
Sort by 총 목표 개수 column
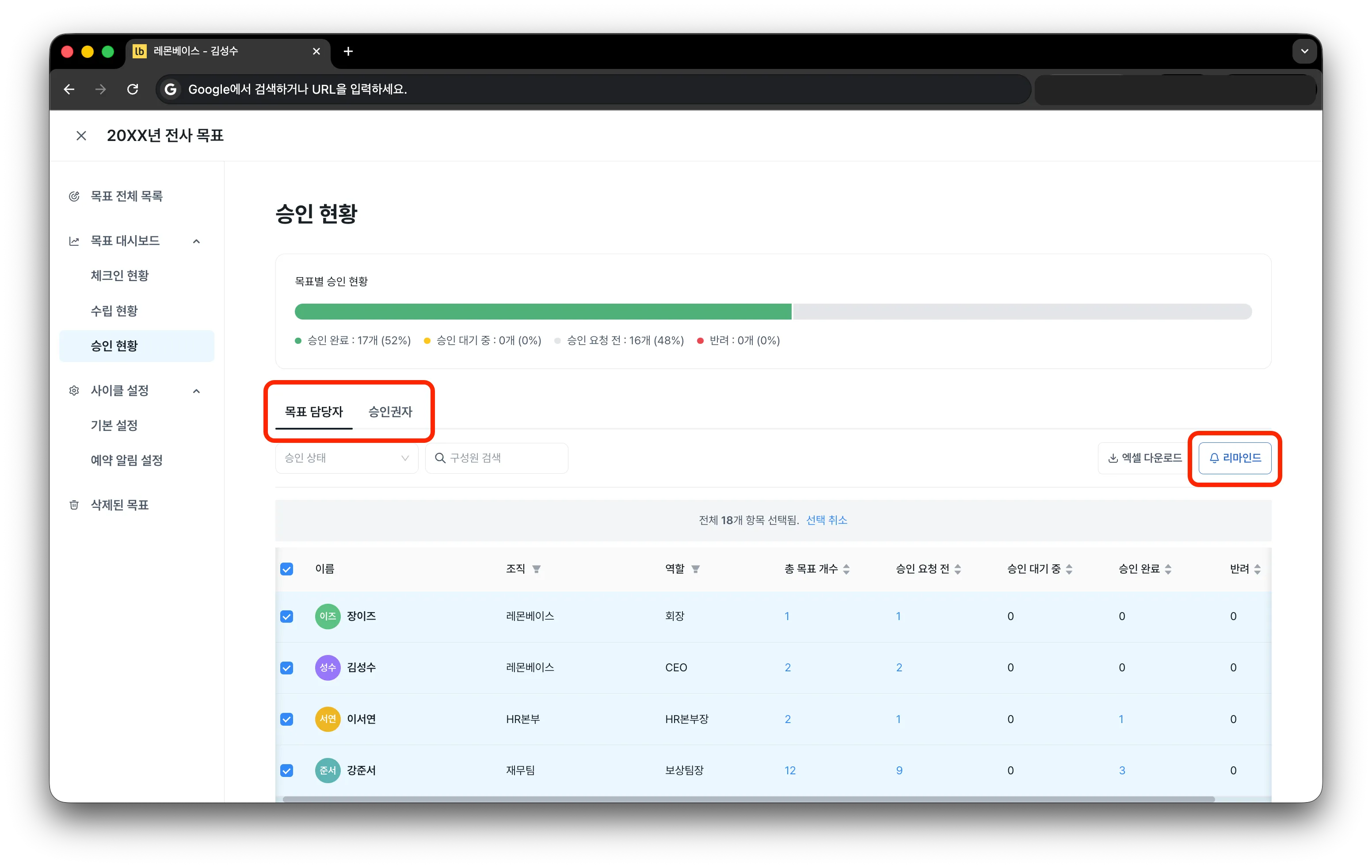tap(846, 569)
